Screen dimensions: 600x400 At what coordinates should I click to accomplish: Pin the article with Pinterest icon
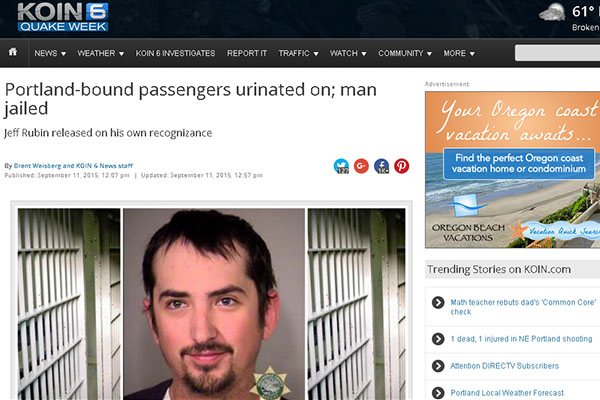click(401, 166)
